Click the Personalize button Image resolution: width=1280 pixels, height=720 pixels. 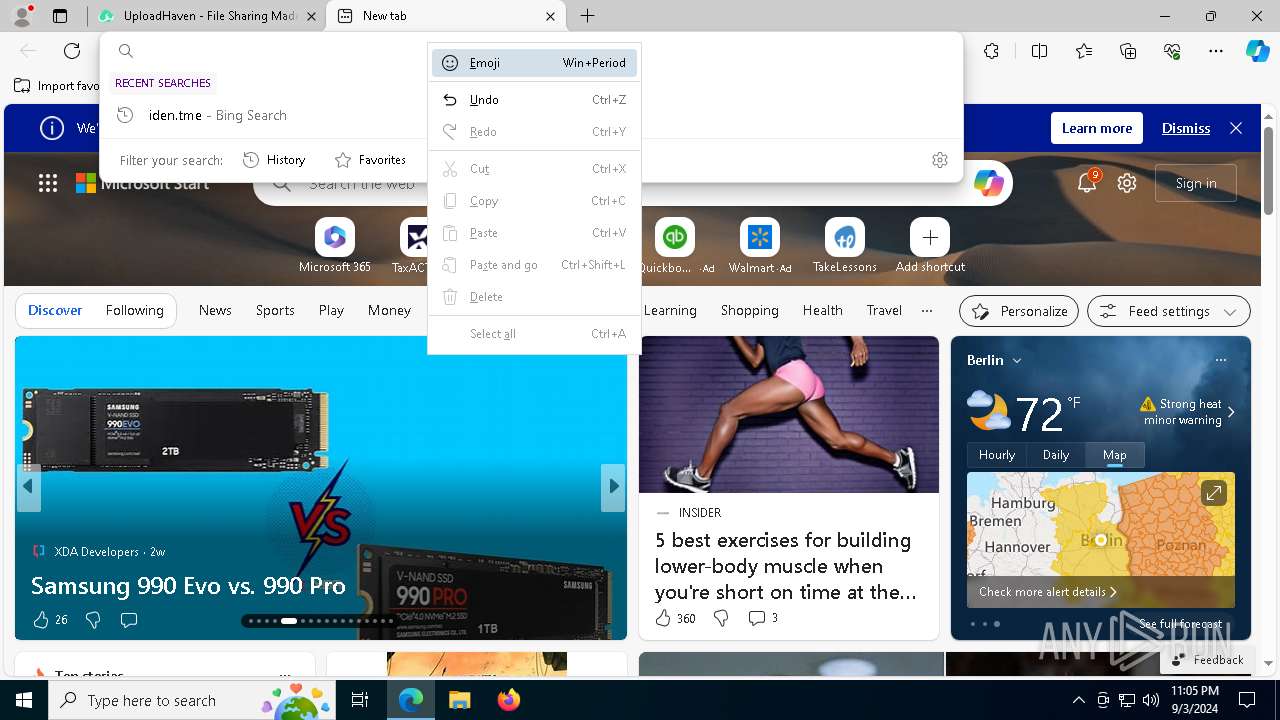coord(1019,311)
